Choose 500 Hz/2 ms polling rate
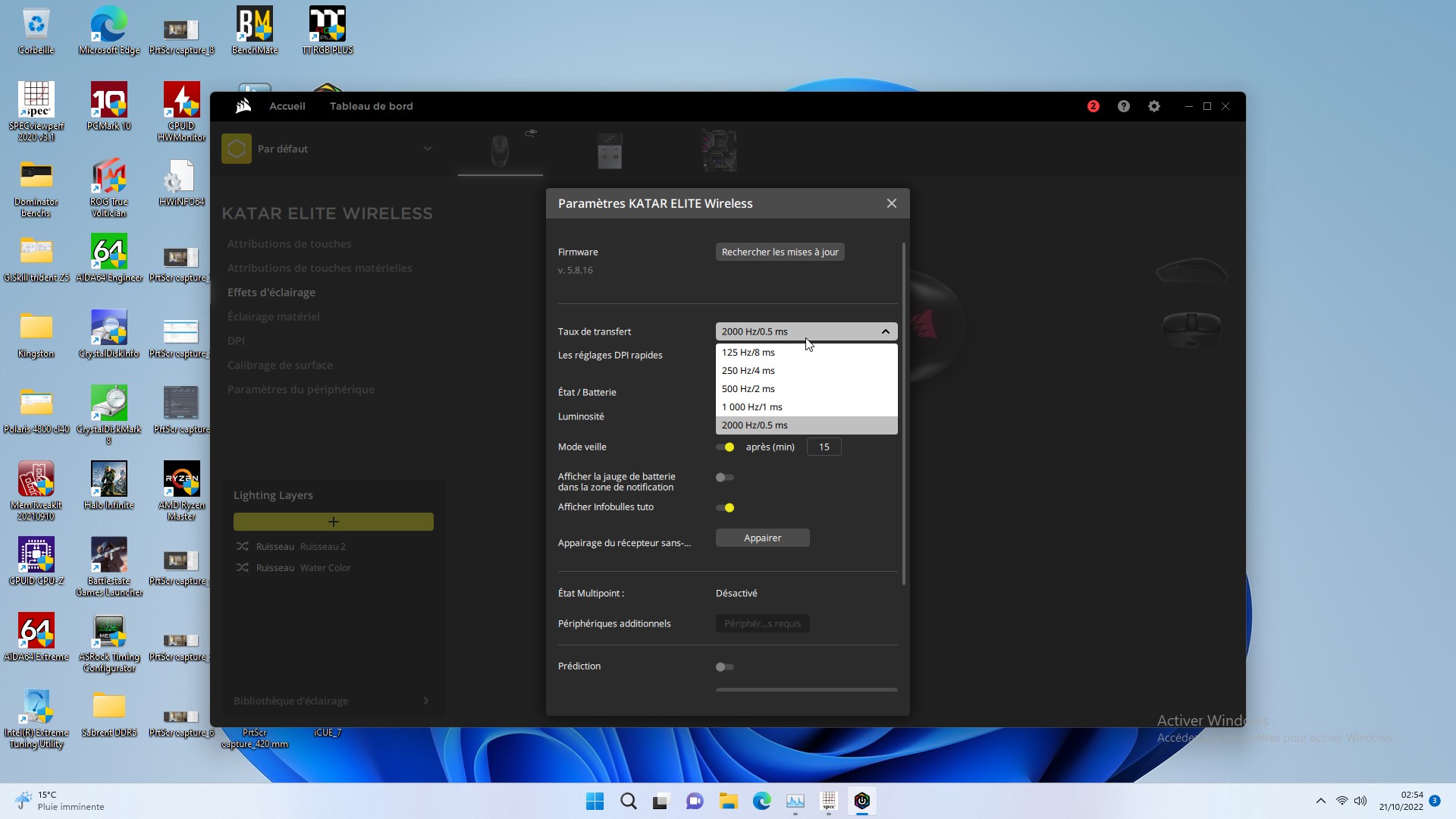Screen dimensions: 1456x819 [806, 389]
